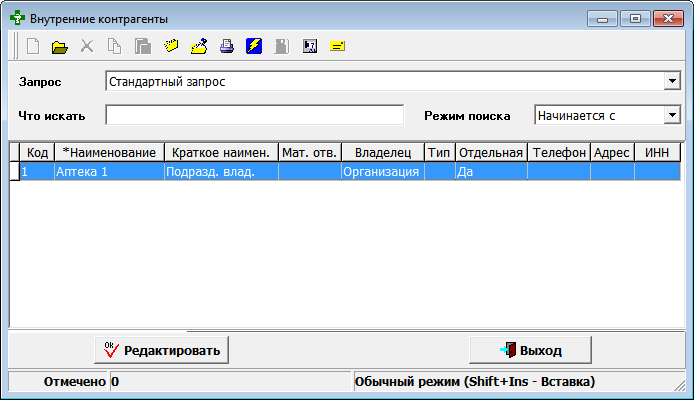
Task: Click the gray diskette save icon
Action: [x=281, y=46]
